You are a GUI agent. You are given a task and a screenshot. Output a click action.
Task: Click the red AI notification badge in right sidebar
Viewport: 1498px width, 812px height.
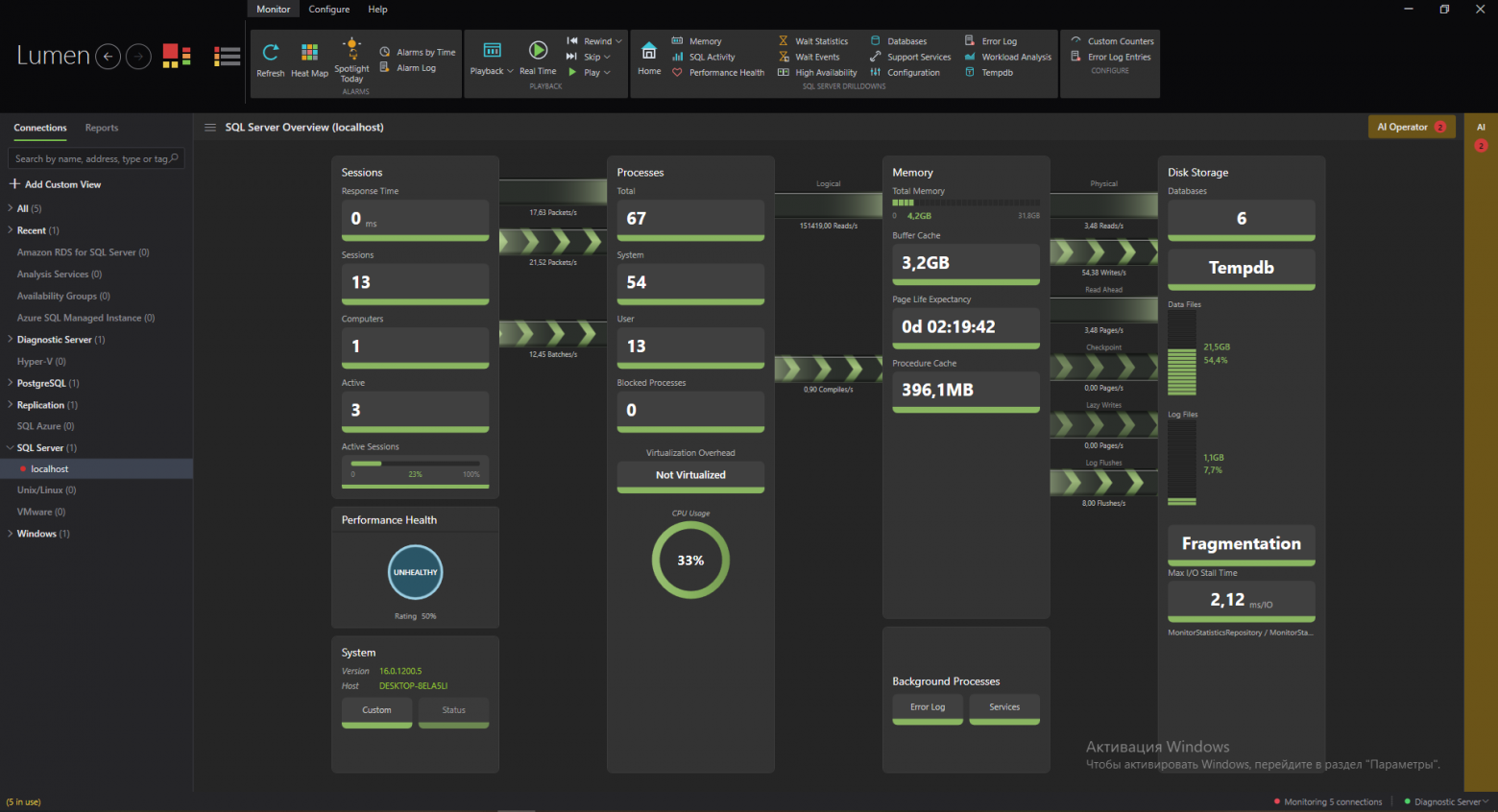pyautogui.click(x=1481, y=146)
